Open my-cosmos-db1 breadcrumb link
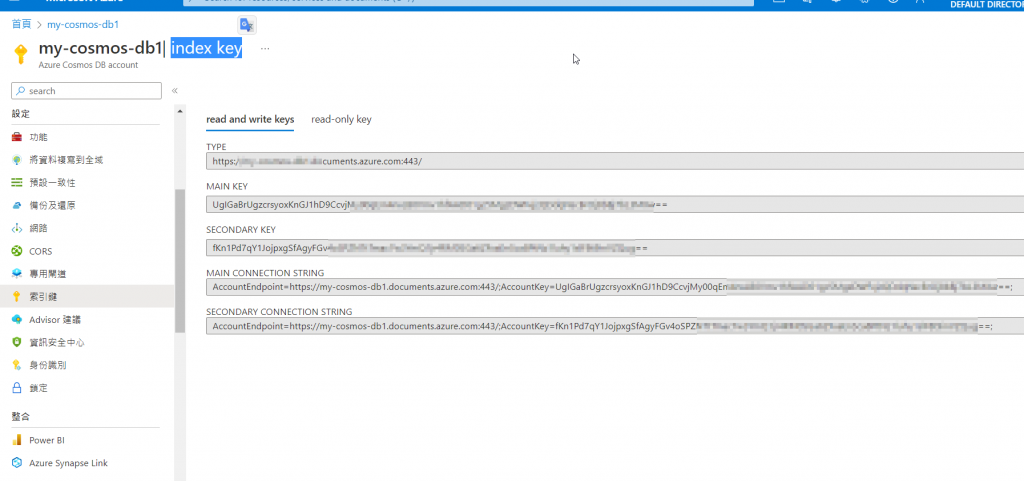Viewport: 1024px width, 481px height. pos(83,24)
